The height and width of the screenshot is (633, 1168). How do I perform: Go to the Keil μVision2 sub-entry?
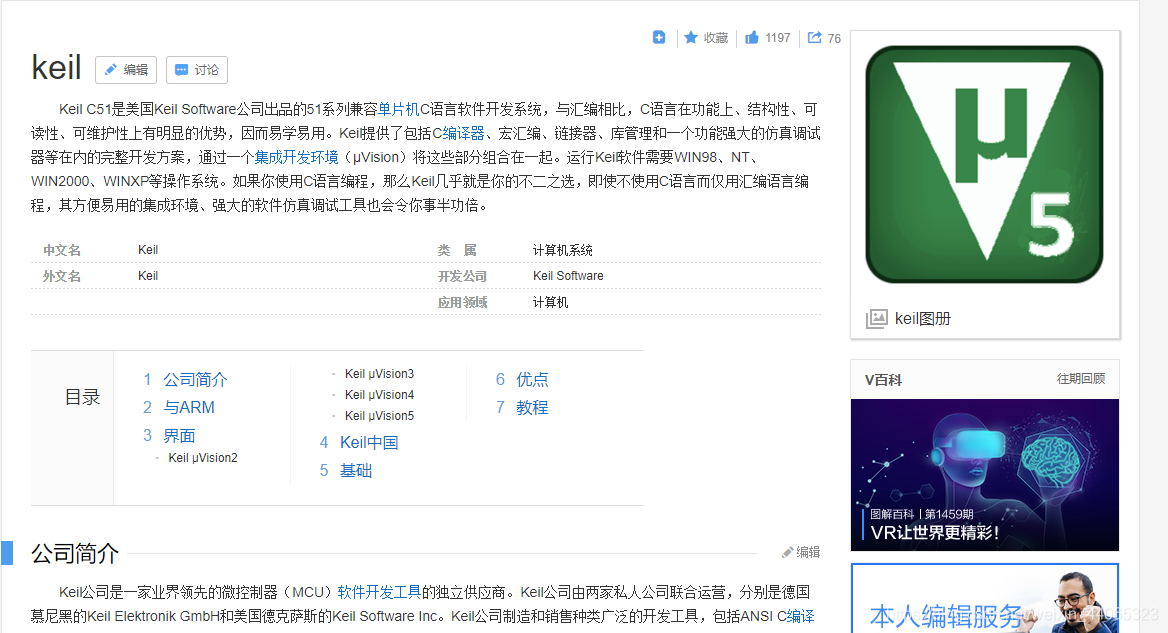click(203, 458)
